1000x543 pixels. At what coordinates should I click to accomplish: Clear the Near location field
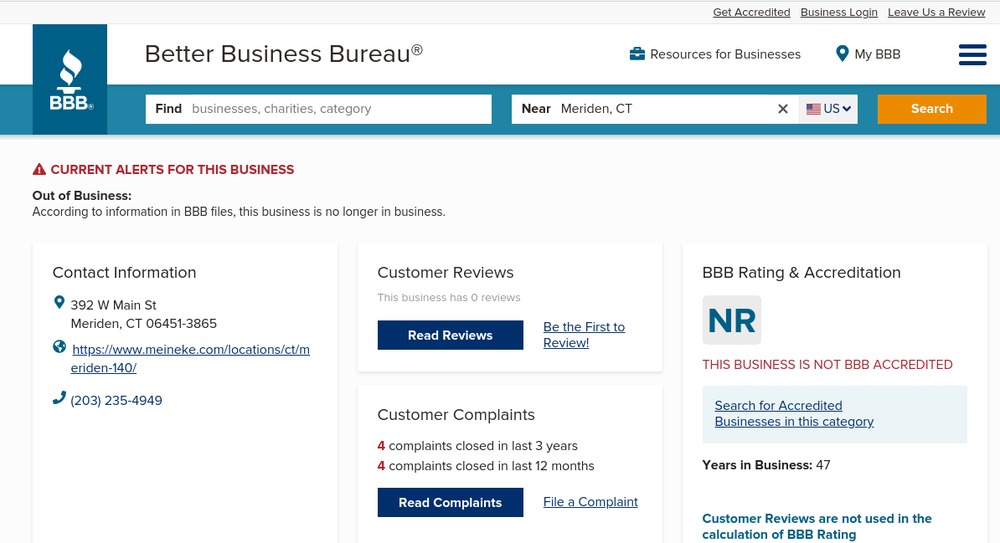[783, 109]
